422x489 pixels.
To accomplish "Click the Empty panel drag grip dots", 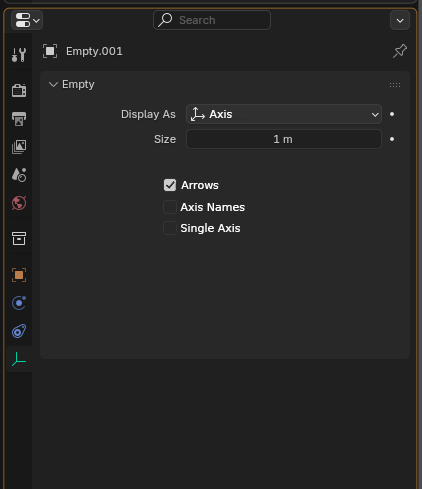I will [x=395, y=85].
